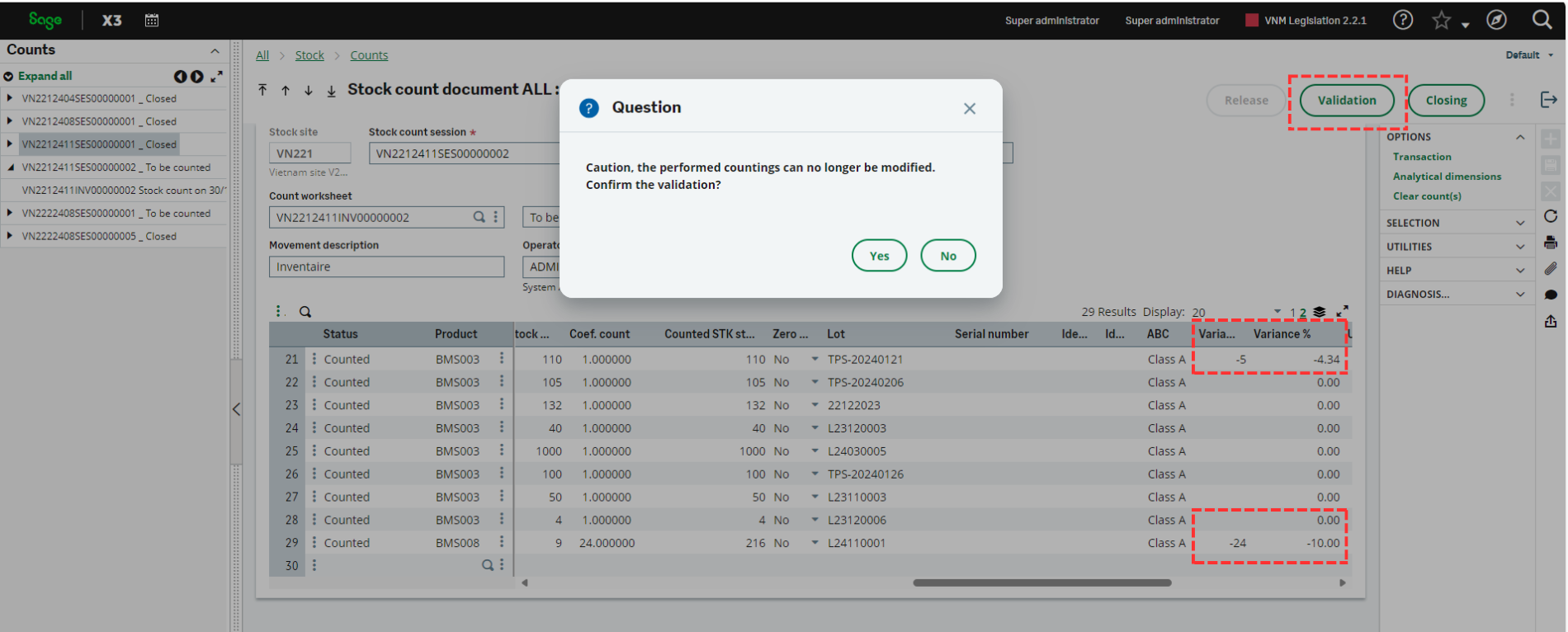Open the comment bubble icon
Viewport: 1568px width, 632px height.
pyautogui.click(x=1551, y=295)
